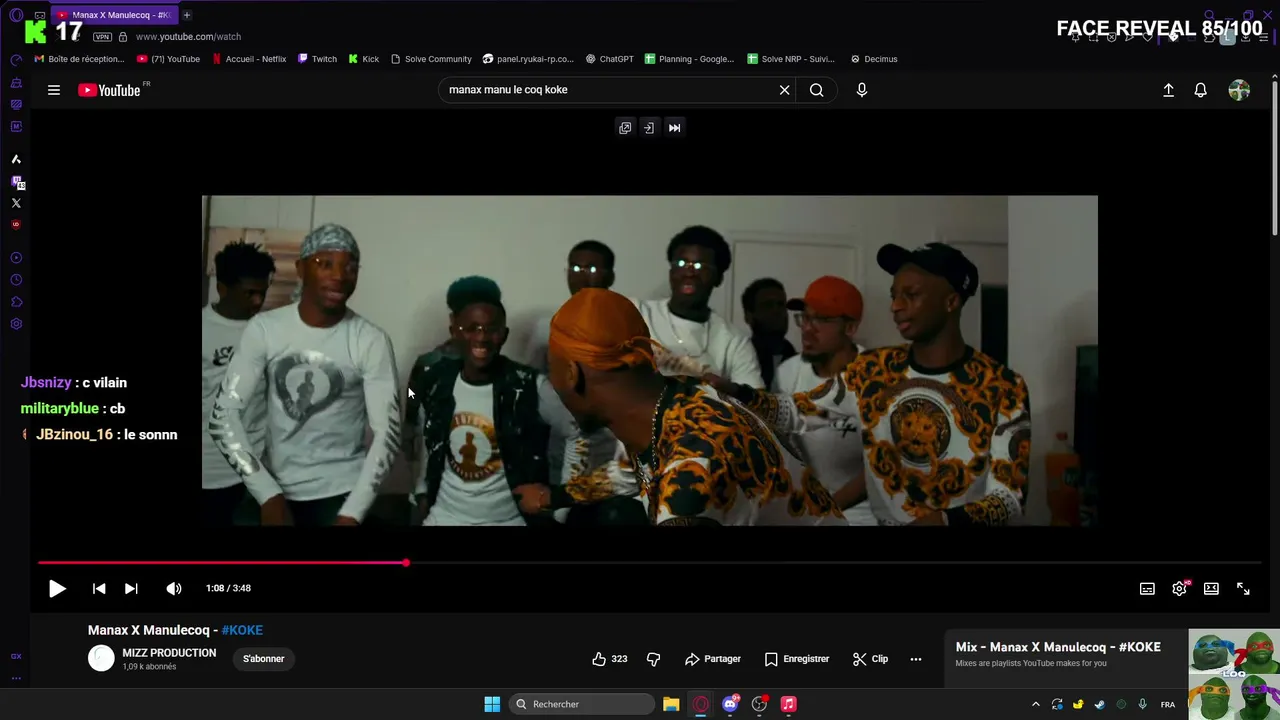This screenshot has height=720, width=1280.
Task: Run the search with the magnifier button
Action: coord(817,90)
